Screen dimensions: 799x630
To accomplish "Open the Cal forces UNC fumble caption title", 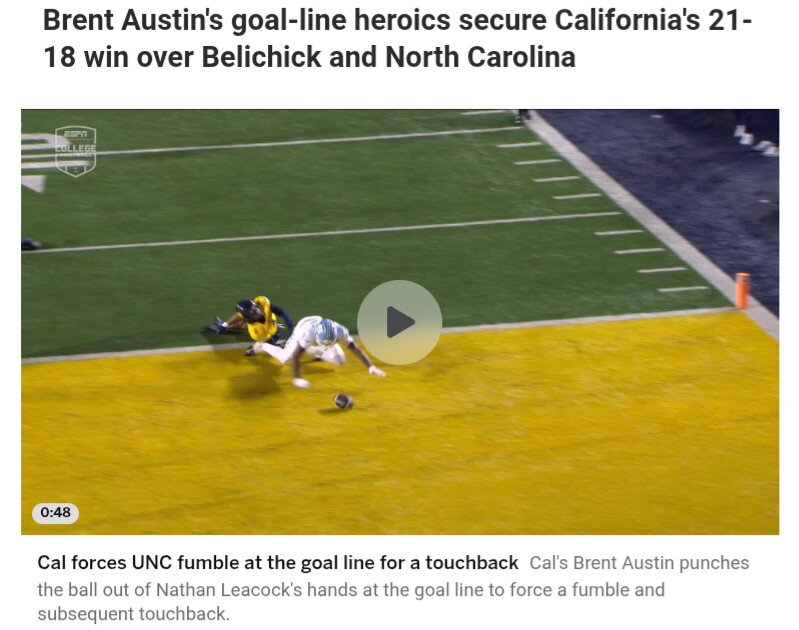I will 278,562.
